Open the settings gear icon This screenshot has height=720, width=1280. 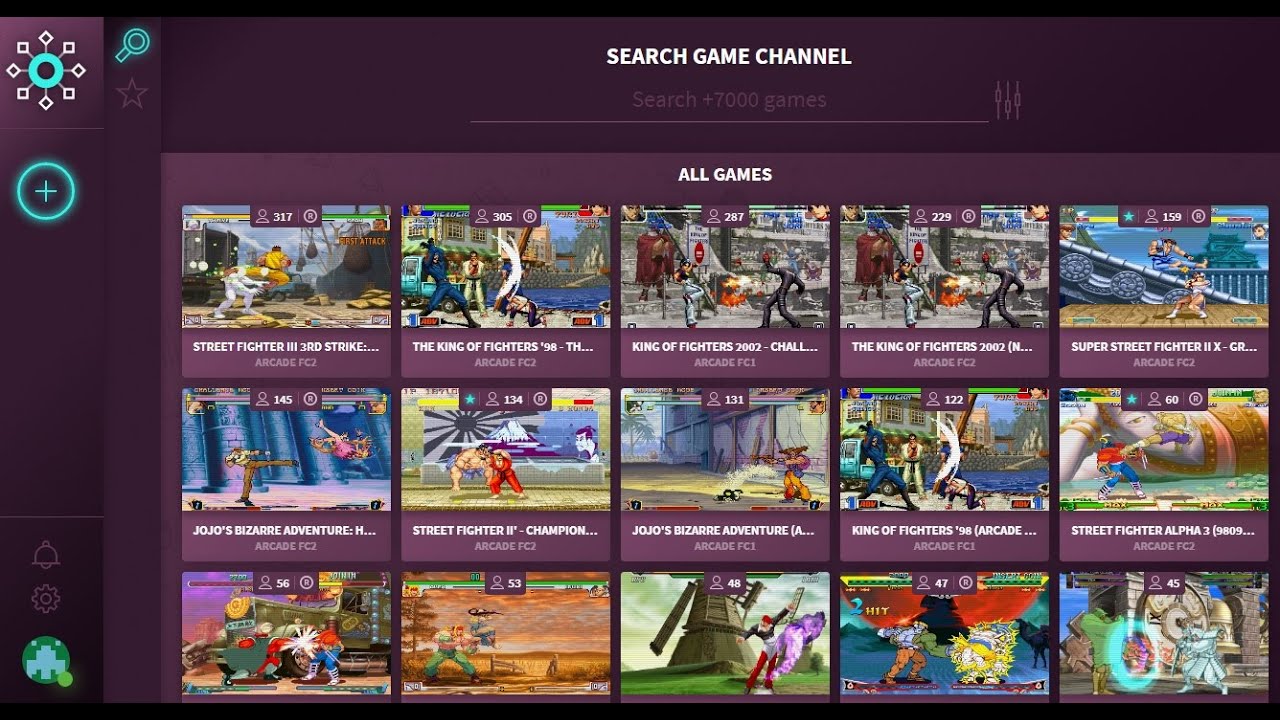click(46, 599)
